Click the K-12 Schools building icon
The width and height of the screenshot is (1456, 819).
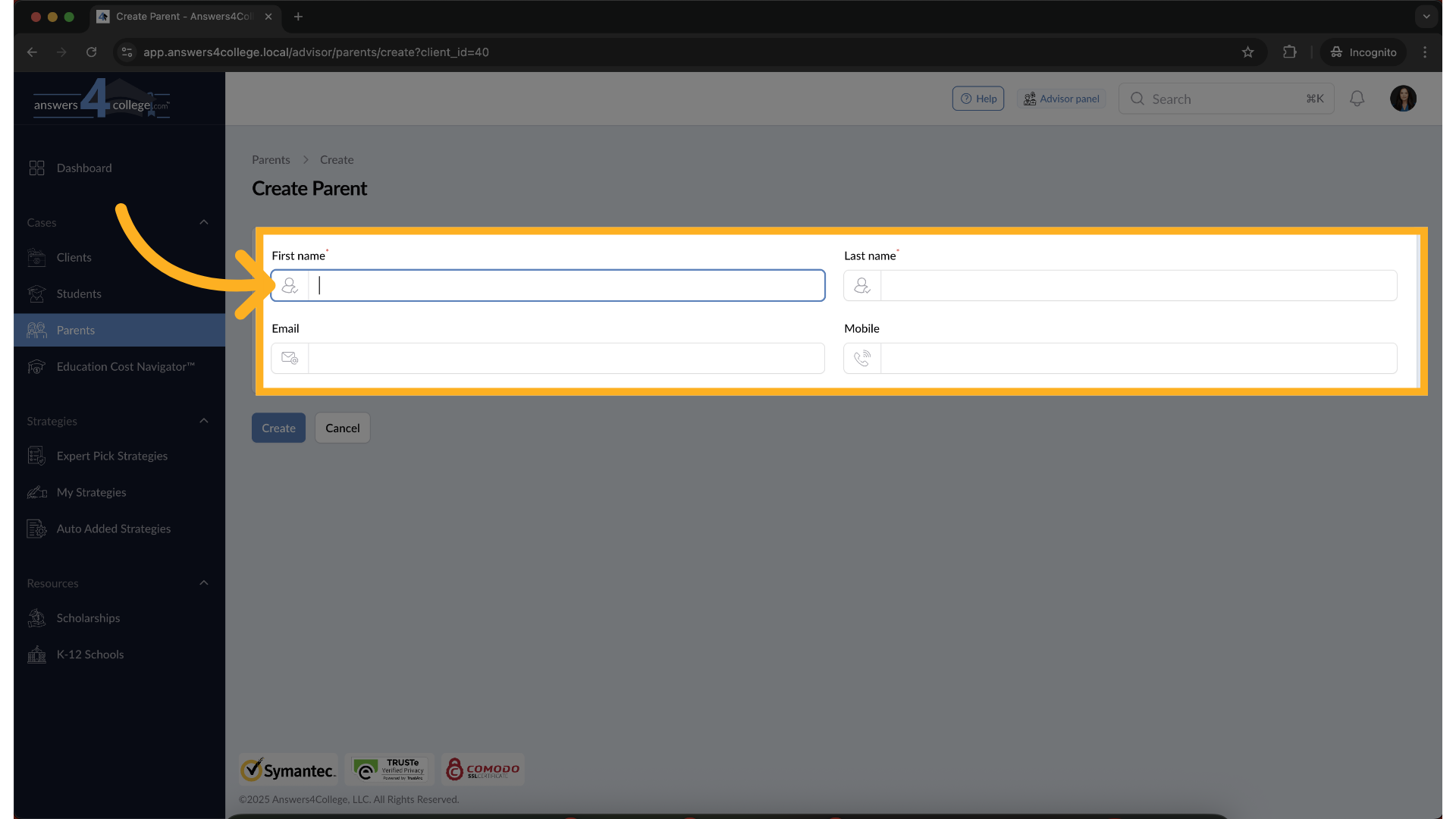click(36, 654)
